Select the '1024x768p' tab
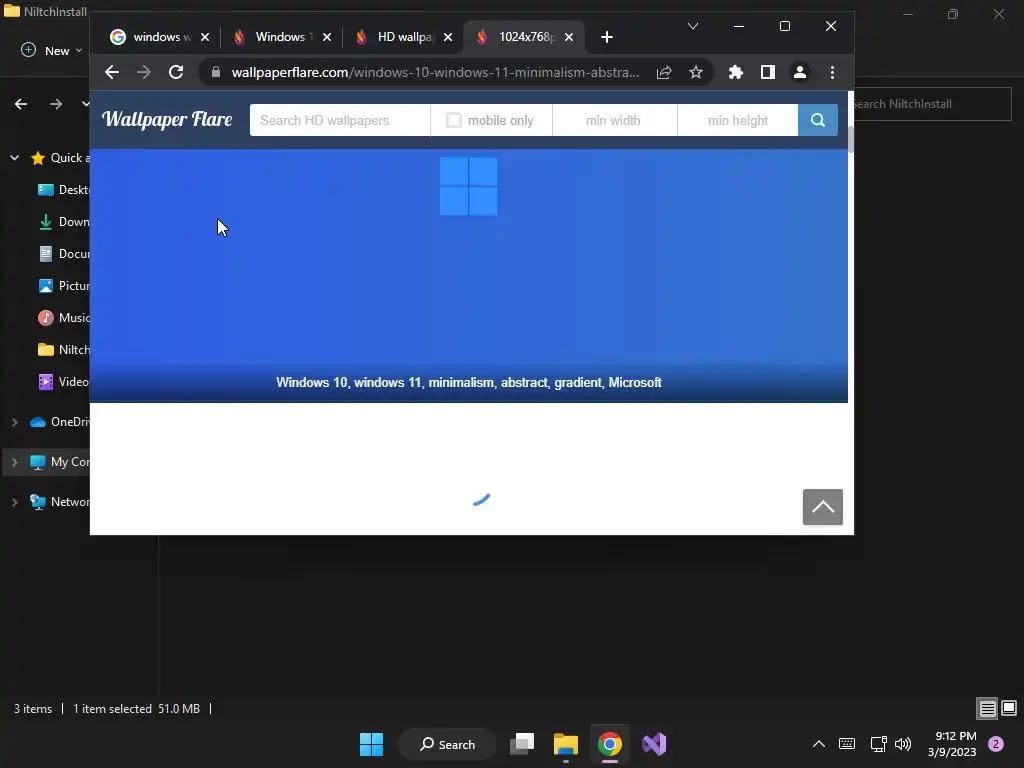The height and width of the screenshot is (768, 1024). click(x=517, y=37)
